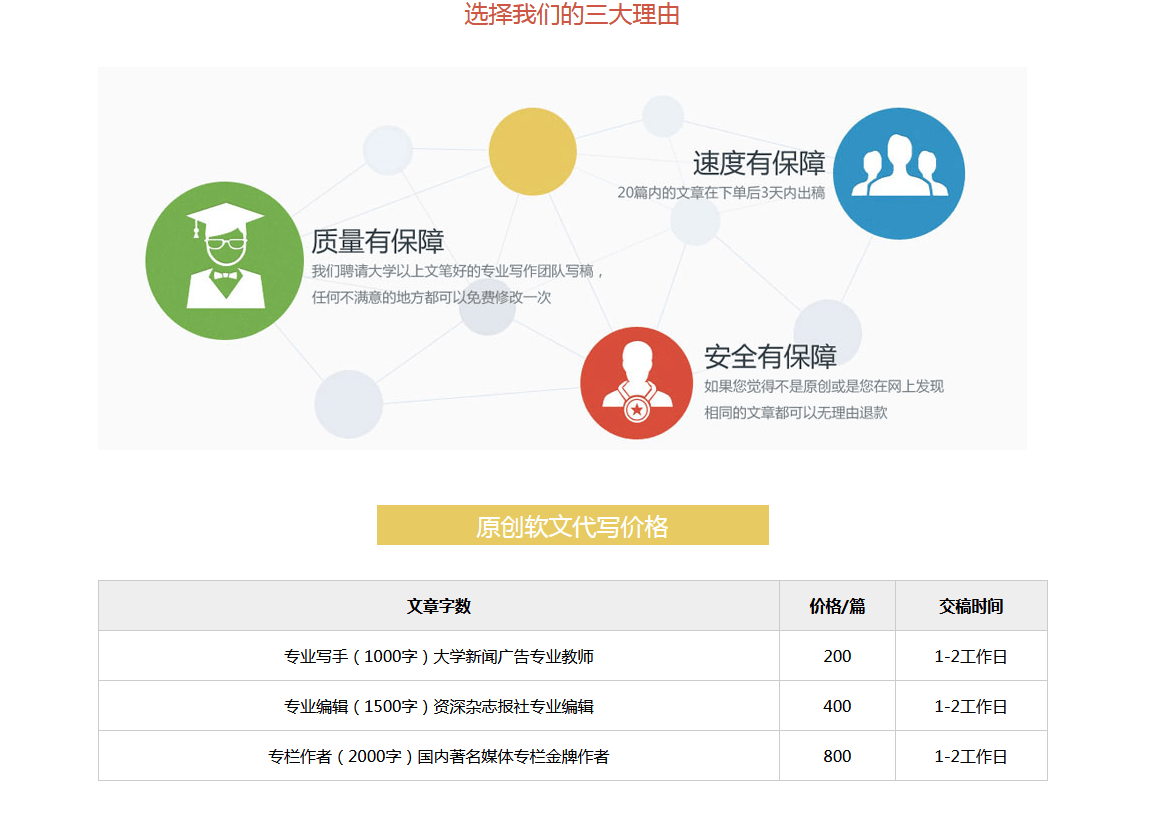
Task: Click the 价格/篇 column header
Action: click(837, 606)
